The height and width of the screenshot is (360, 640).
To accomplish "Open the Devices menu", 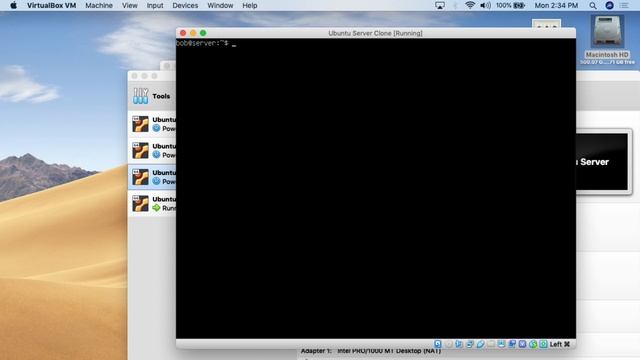I will (185, 5).
